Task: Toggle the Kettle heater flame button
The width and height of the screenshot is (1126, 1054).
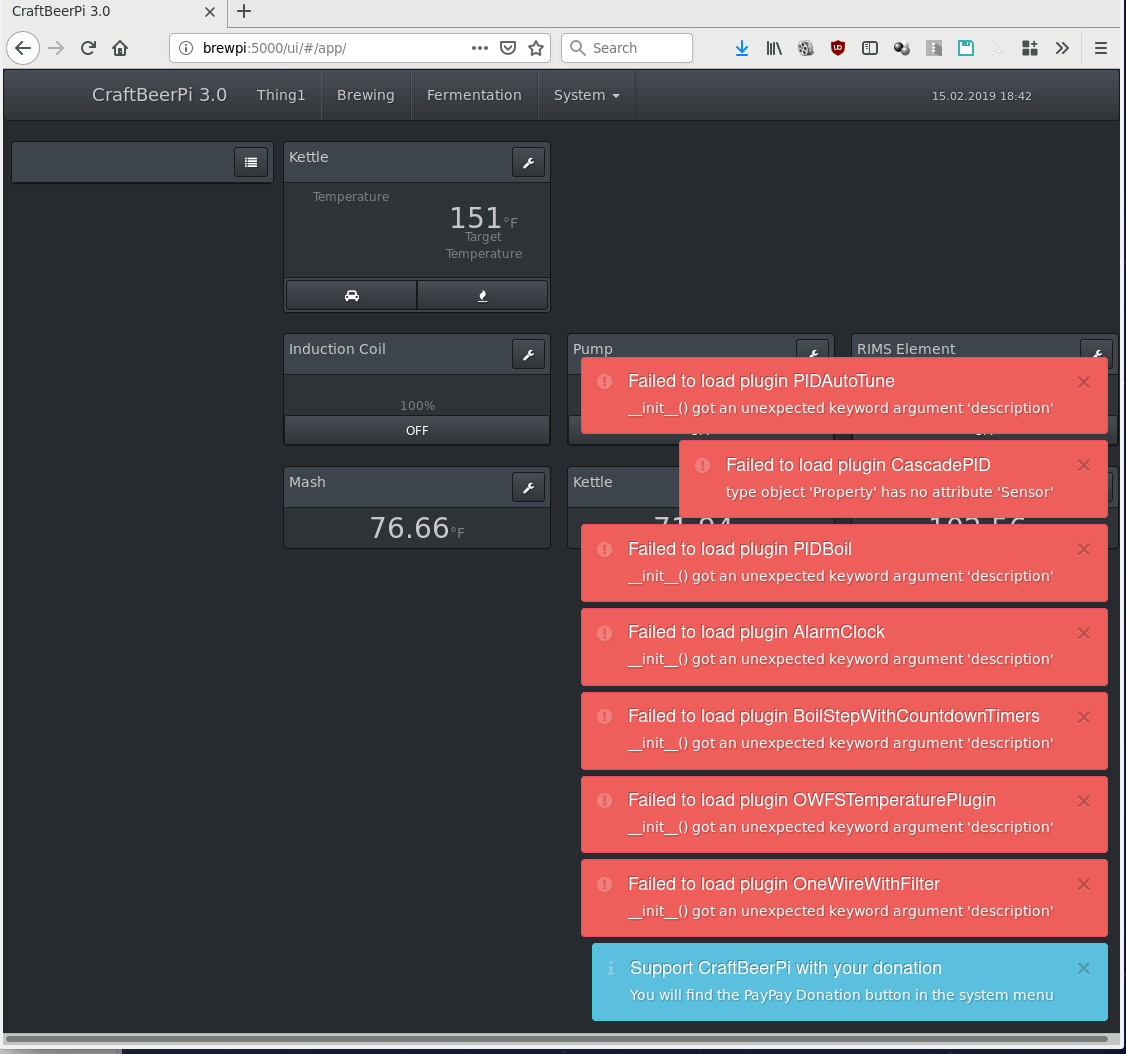Action: click(483, 295)
